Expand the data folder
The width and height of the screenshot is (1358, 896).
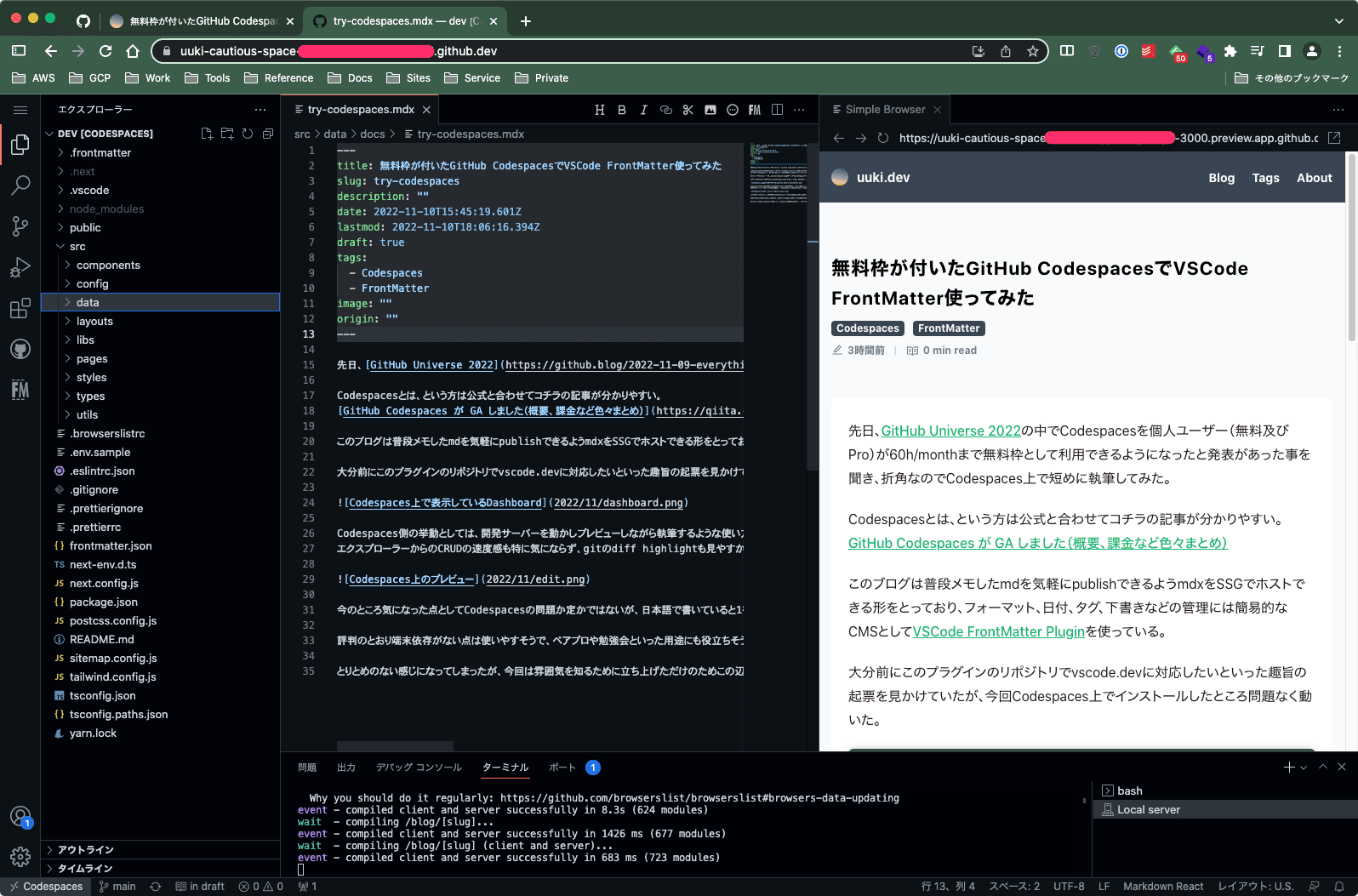tap(160, 303)
